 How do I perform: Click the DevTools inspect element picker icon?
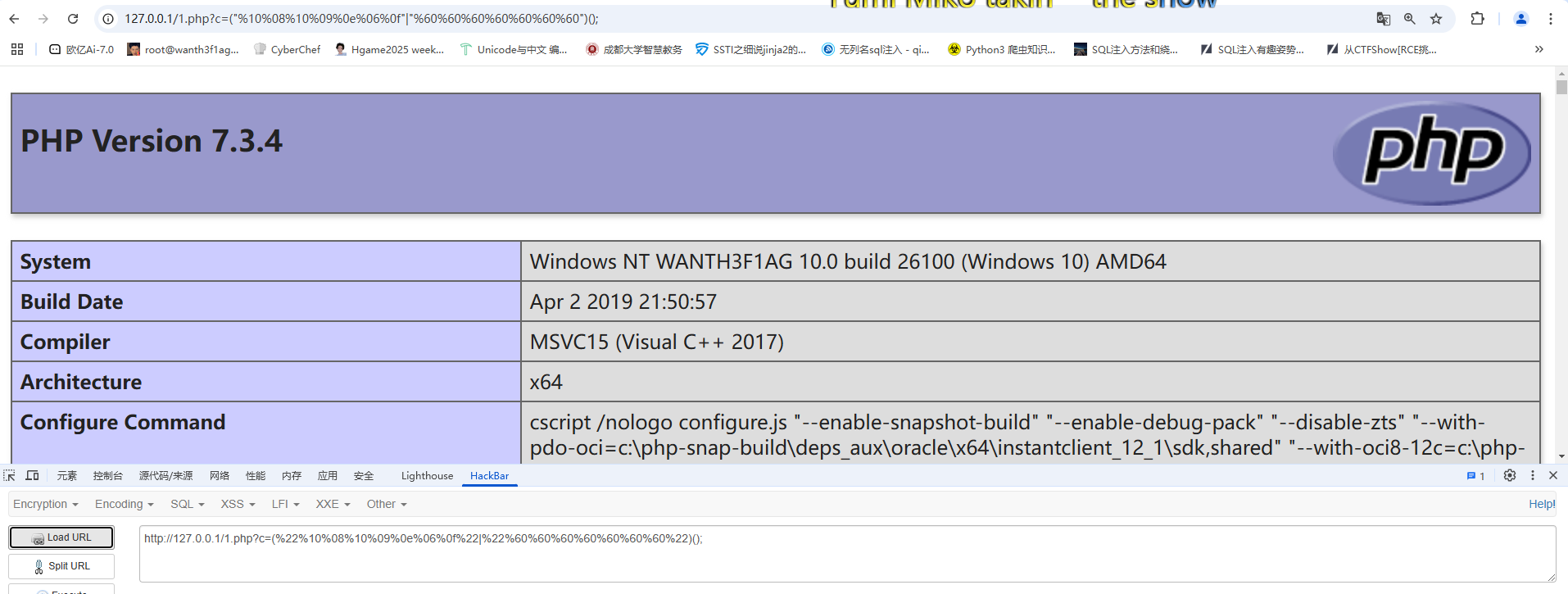(x=9, y=475)
